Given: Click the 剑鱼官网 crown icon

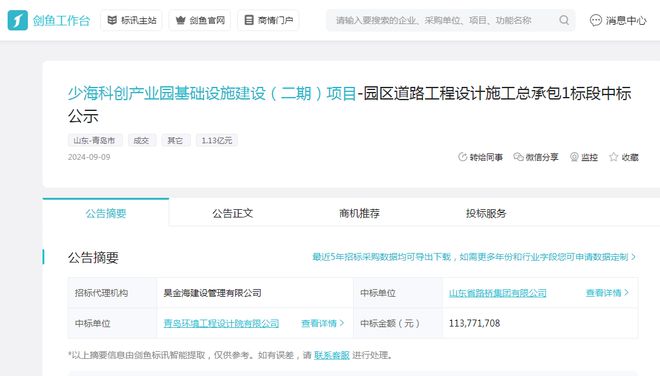Looking at the screenshot, I should (x=180, y=20).
